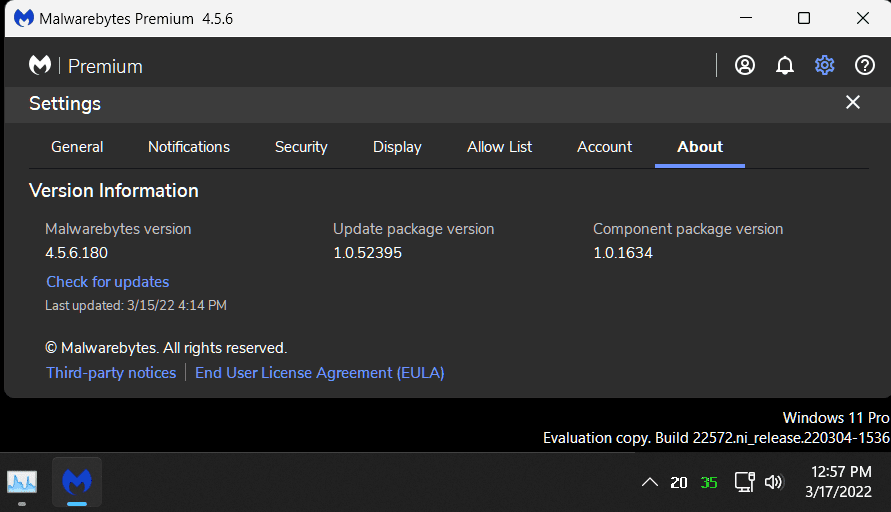
Task: Switch to the General tab
Action: click(x=77, y=147)
